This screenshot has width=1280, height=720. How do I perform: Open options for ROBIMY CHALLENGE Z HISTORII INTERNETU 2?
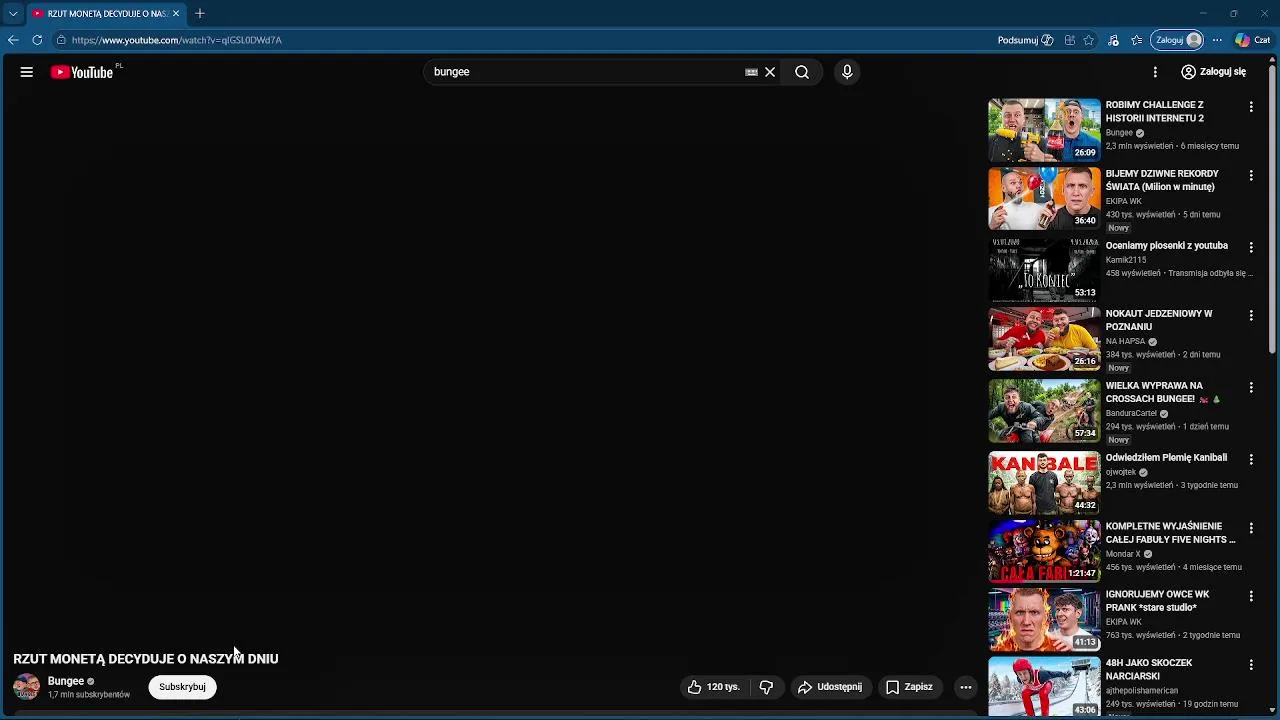(x=1250, y=106)
